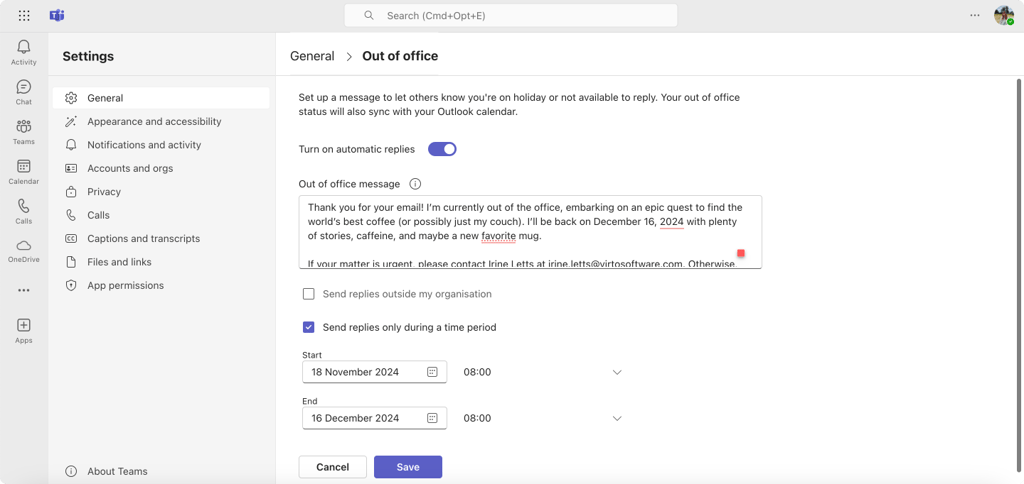
Task: Select General settings category
Action: coord(161,98)
